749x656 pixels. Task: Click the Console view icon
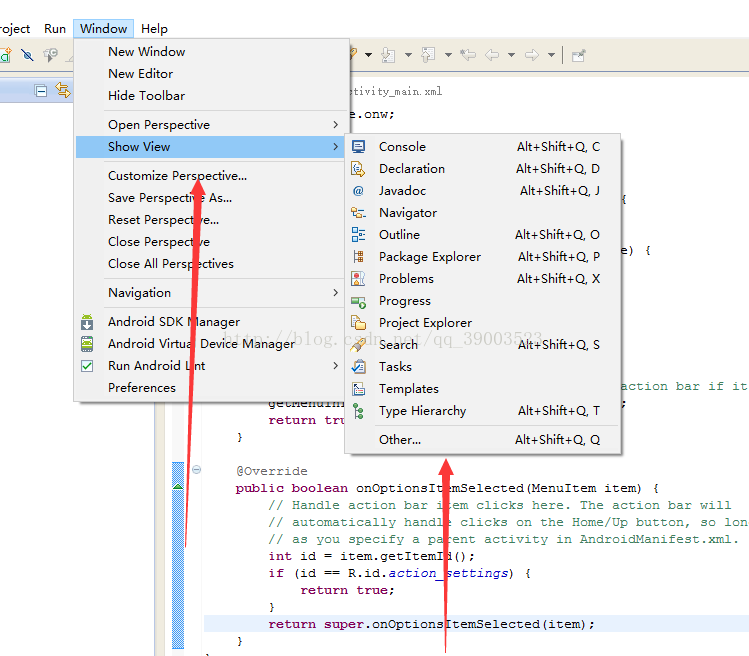tap(359, 147)
